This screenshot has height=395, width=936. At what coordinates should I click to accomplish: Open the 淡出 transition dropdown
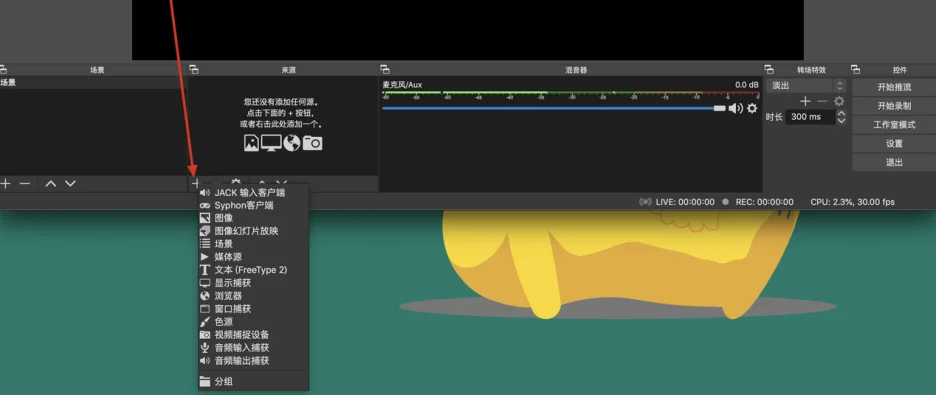[806, 86]
